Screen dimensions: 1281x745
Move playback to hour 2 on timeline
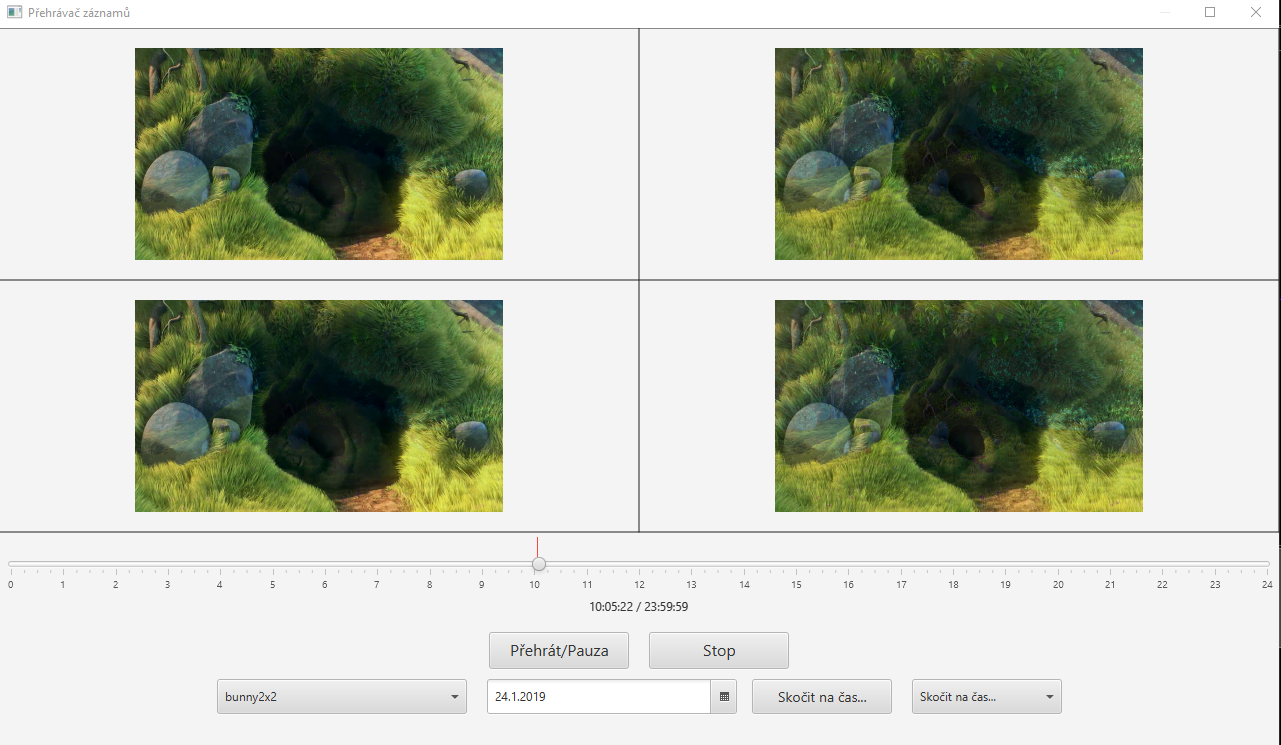pos(115,564)
